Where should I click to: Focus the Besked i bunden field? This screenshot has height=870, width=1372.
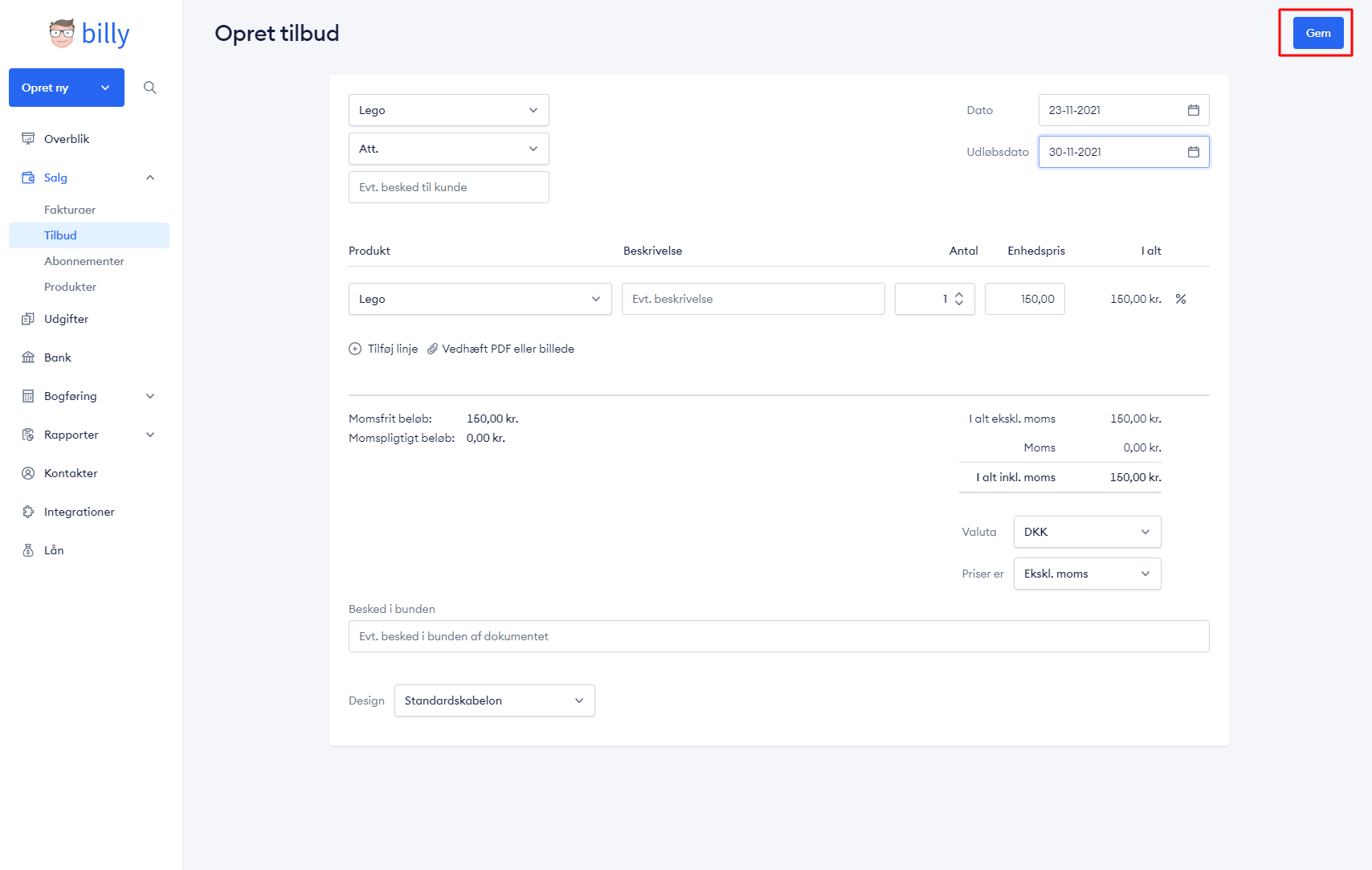779,636
